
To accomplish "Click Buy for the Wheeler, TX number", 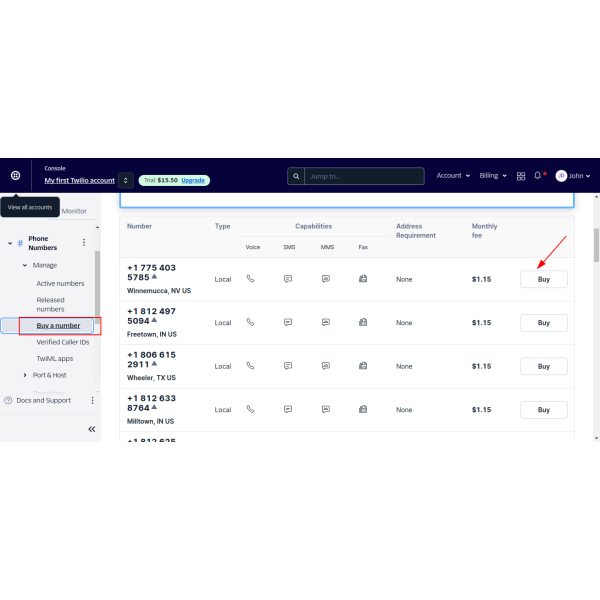I will 543,366.
